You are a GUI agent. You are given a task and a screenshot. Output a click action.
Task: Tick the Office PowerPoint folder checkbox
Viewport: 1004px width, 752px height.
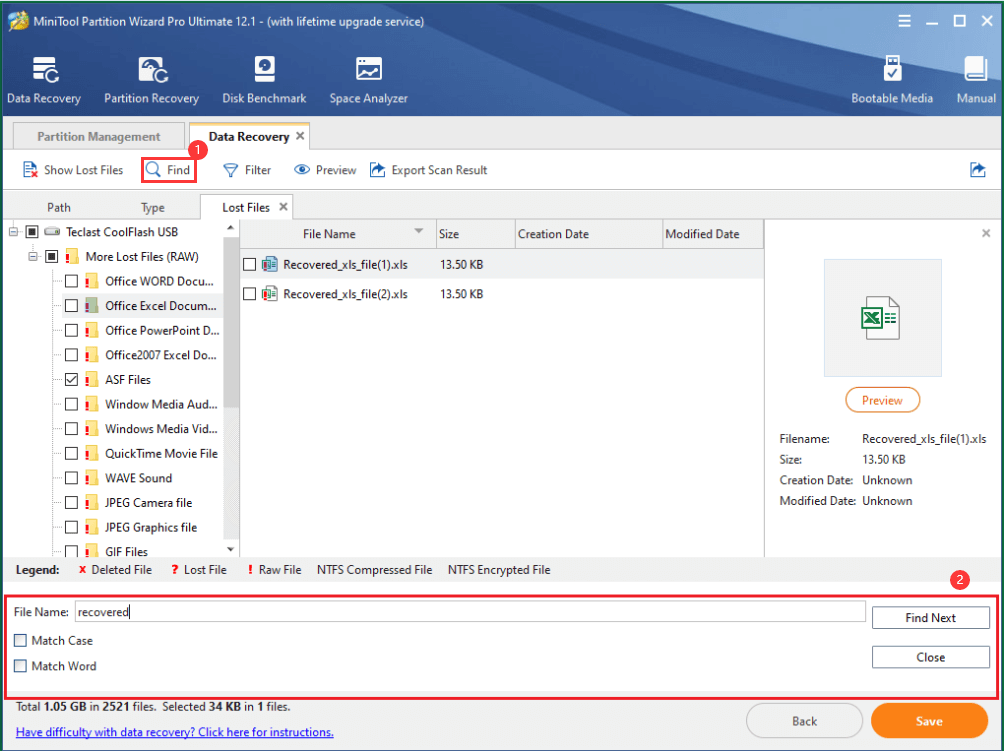[72, 331]
